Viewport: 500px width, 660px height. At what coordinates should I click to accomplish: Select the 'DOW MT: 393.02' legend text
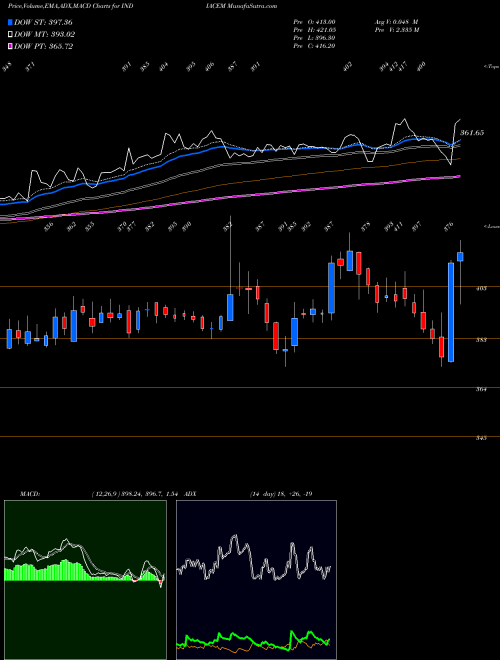click(45, 34)
